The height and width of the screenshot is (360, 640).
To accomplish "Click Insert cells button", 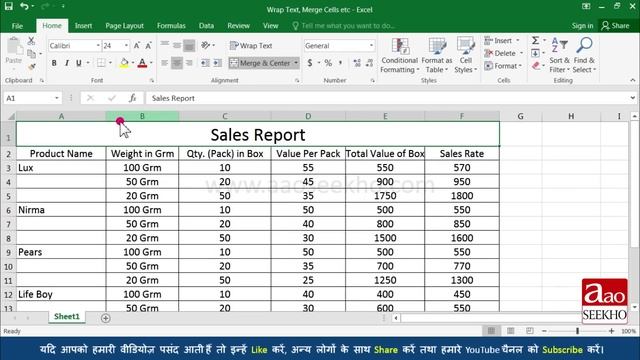I will click(x=502, y=40).
